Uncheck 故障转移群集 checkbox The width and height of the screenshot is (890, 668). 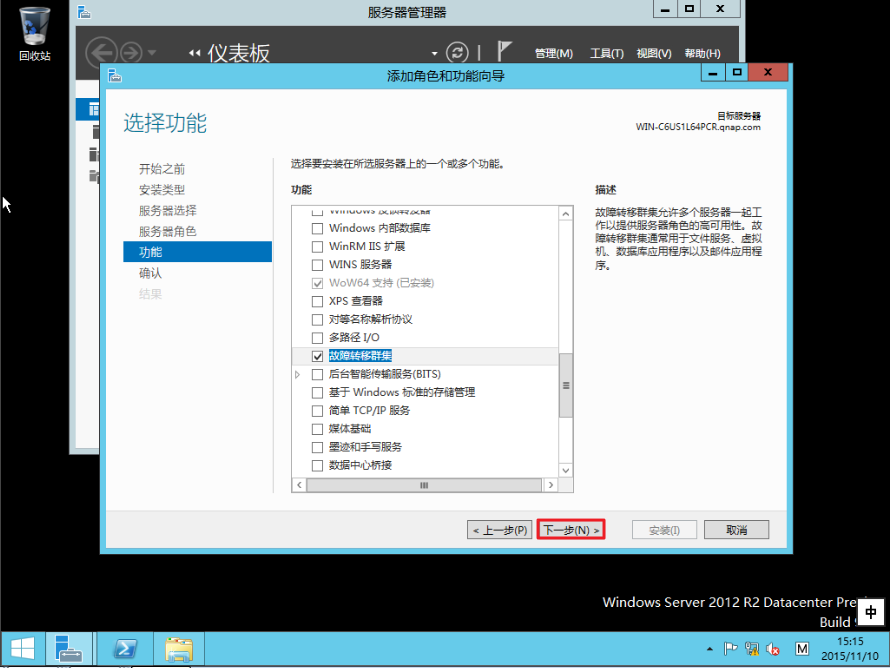[x=317, y=356]
